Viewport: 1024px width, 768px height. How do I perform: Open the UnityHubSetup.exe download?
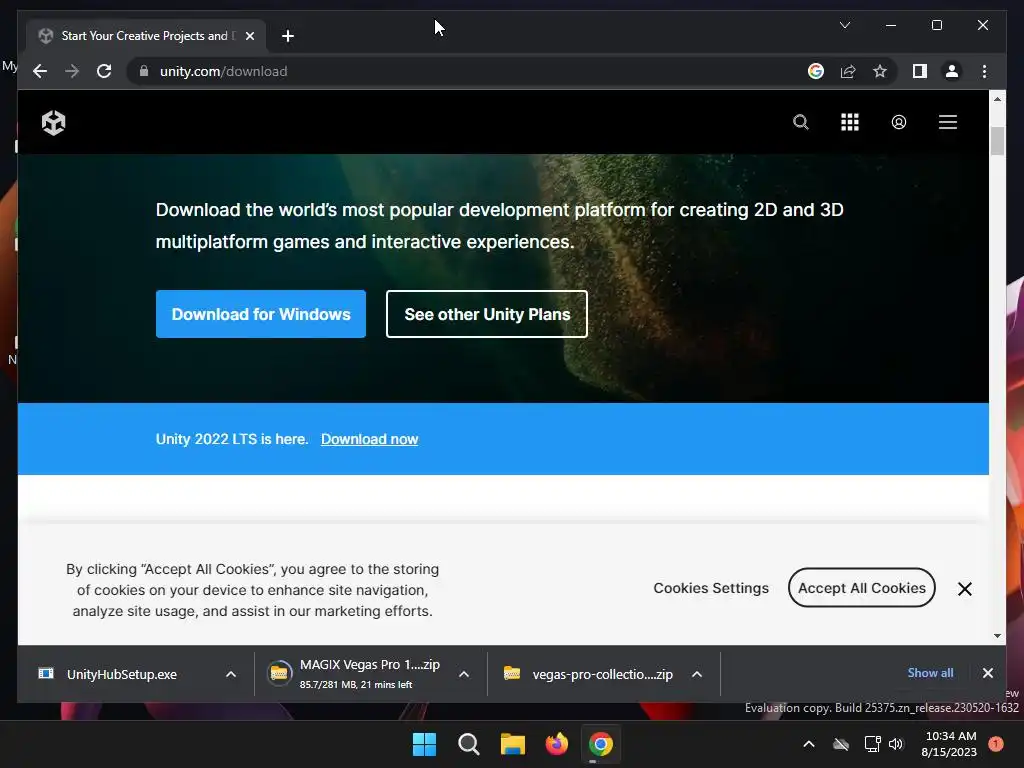[121, 674]
